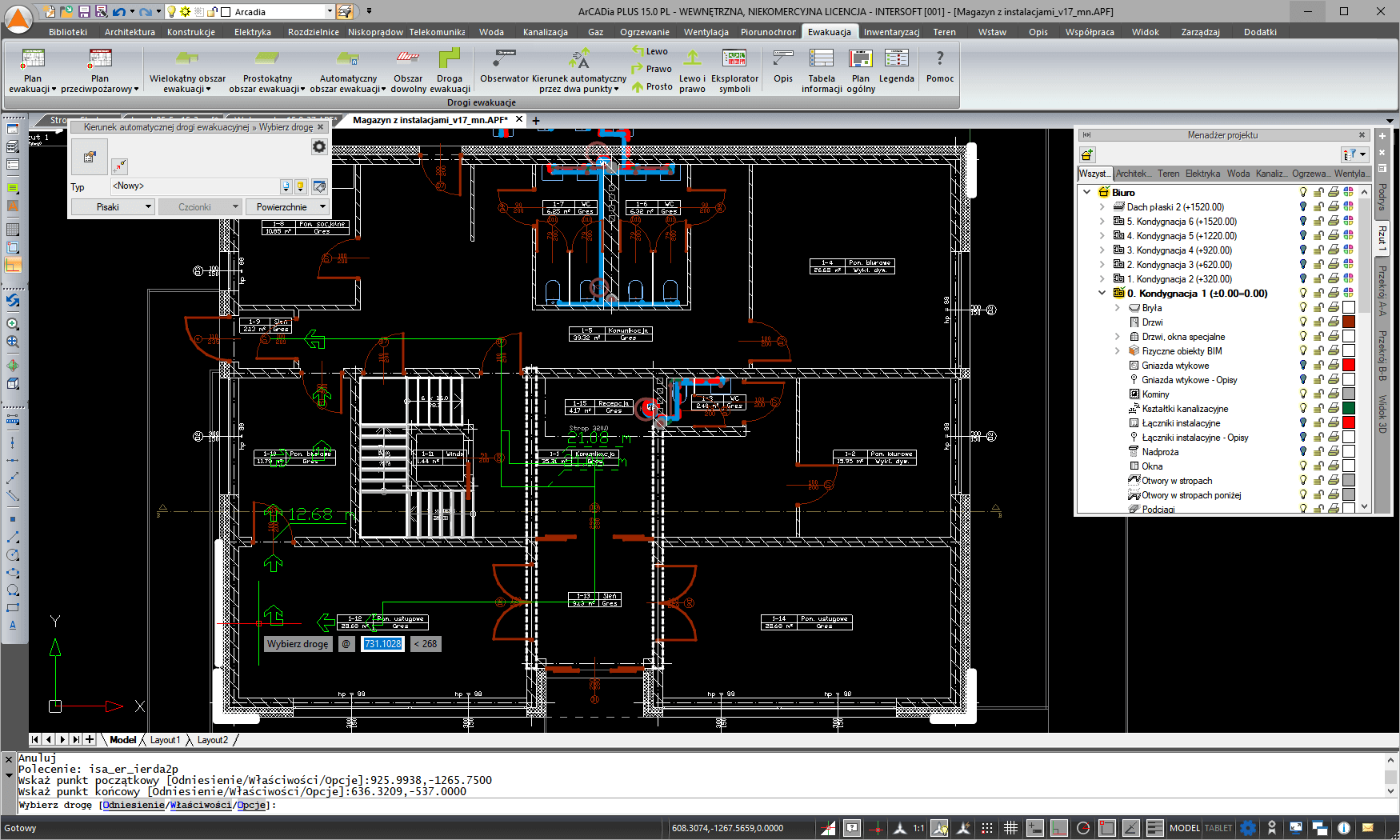The height and width of the screenshot is (840, 1400).
Task: Click the status bar settings gear icon
Action: (1248, 828)
